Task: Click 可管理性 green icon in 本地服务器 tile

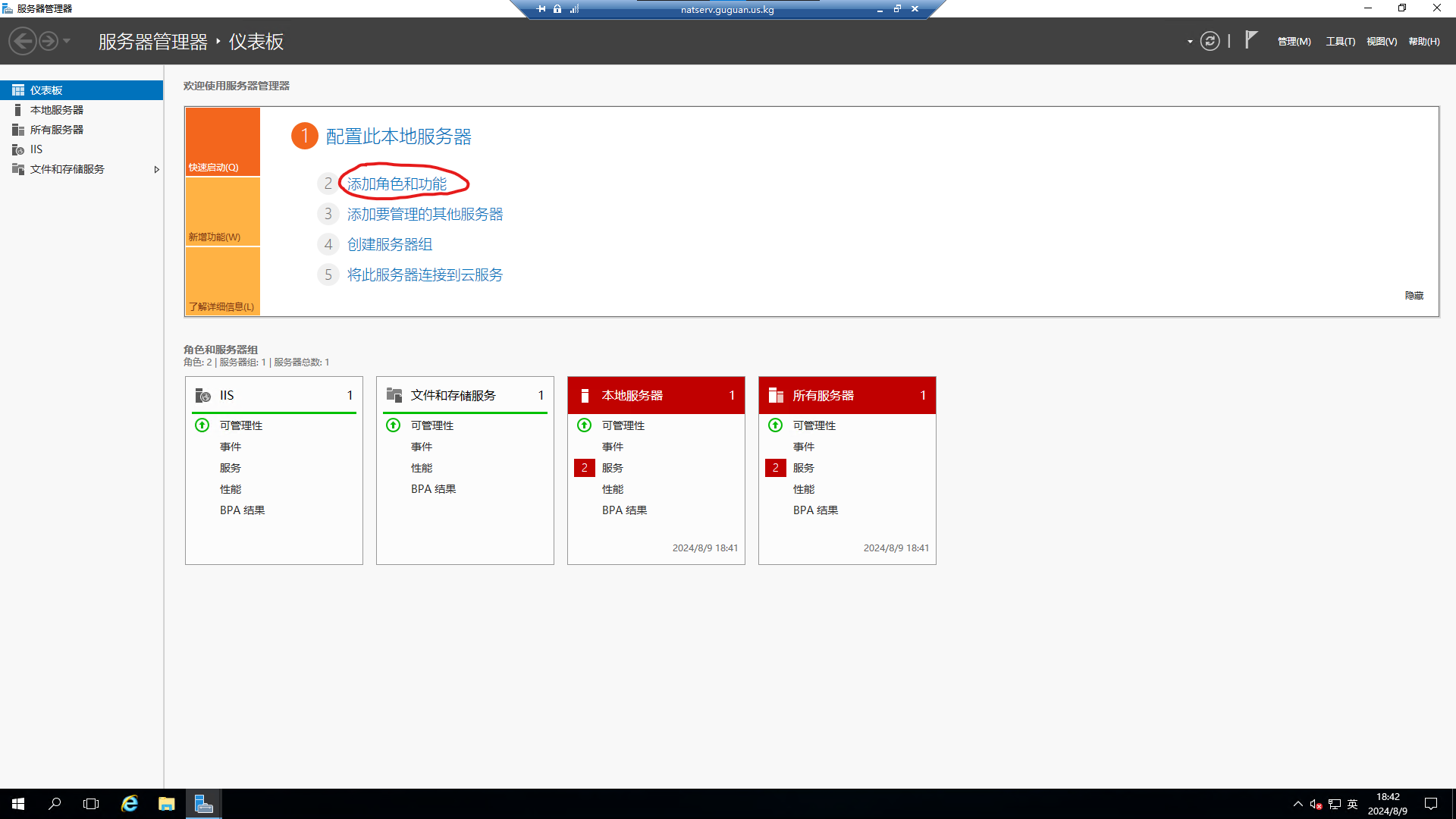Action: point(584,425)
